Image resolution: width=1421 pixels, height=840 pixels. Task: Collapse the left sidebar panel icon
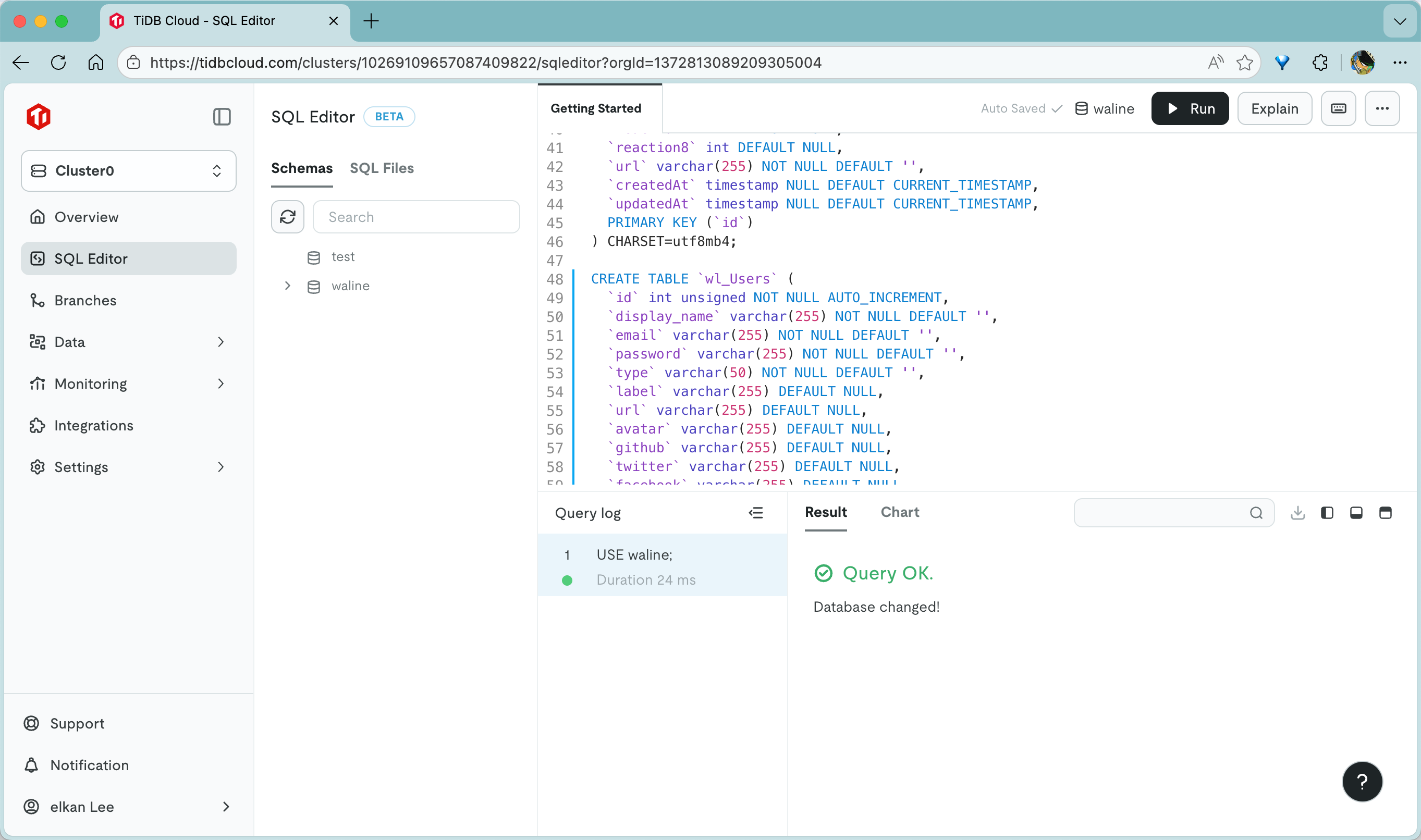pos(222,117)
